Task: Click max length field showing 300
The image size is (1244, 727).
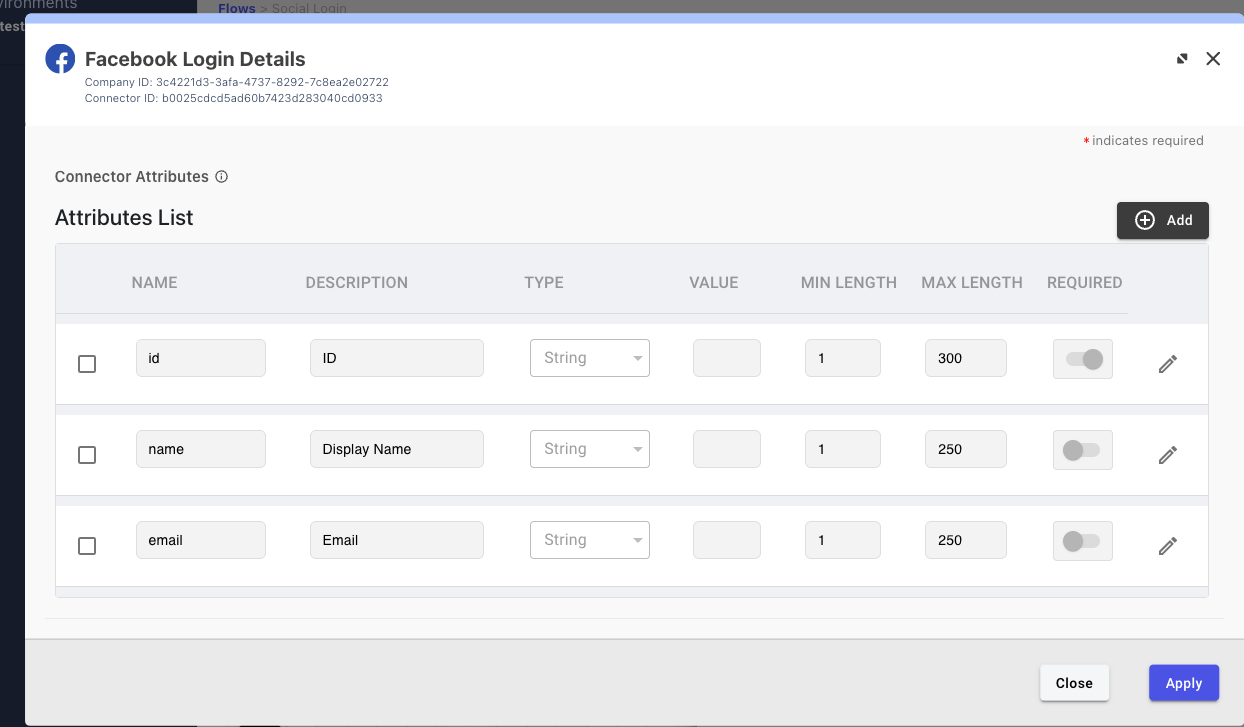Action: 966,358
